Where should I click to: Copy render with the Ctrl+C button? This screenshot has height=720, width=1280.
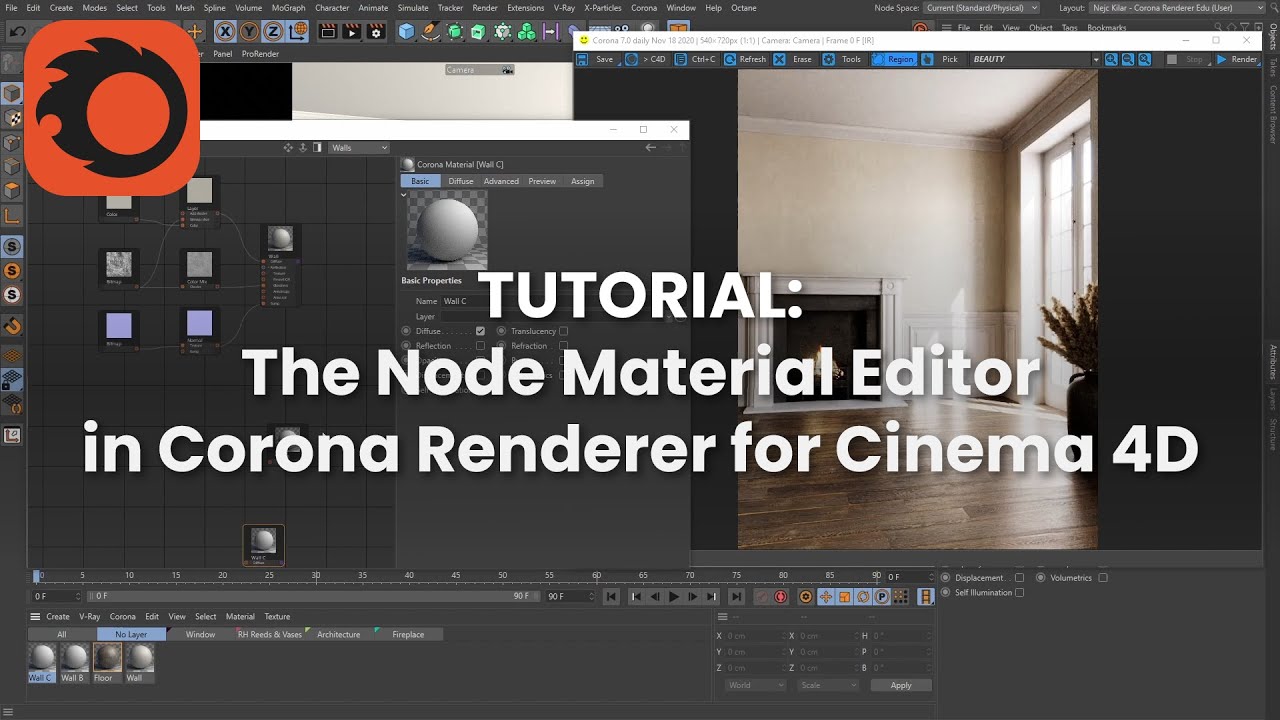696,59
